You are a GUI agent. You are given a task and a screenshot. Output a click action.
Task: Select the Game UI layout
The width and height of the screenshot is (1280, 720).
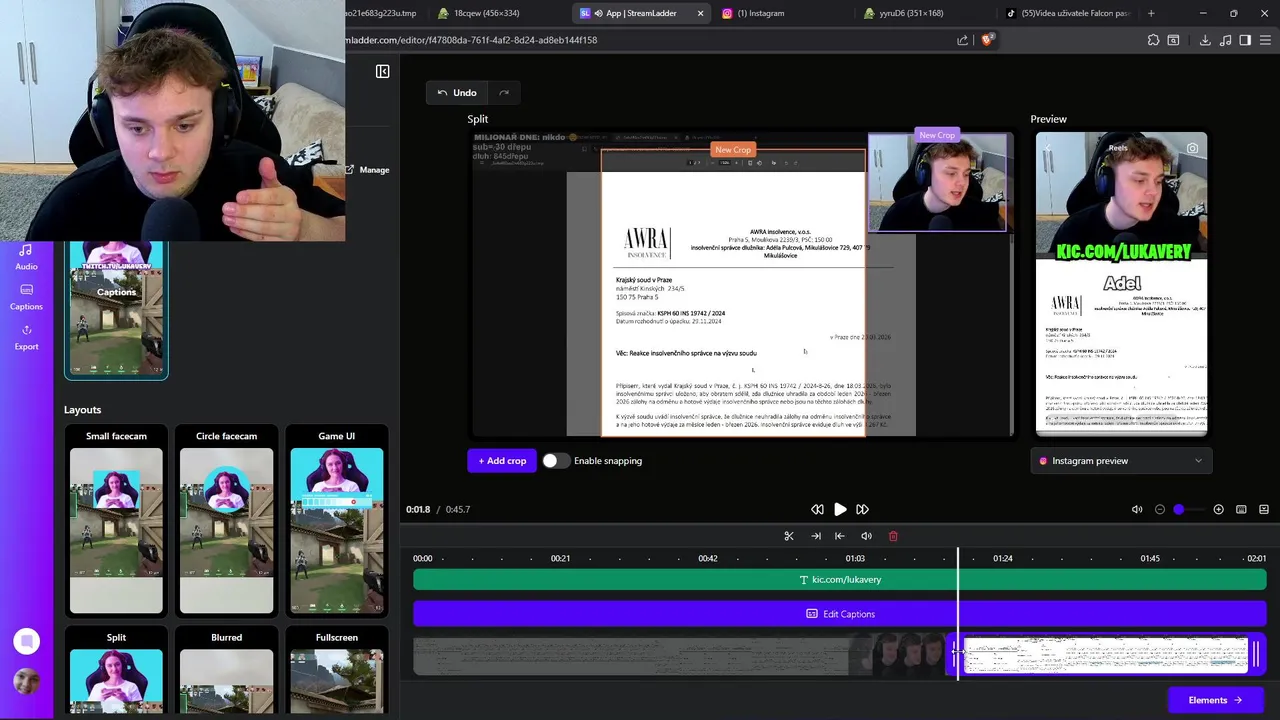[x=337, y=521]
